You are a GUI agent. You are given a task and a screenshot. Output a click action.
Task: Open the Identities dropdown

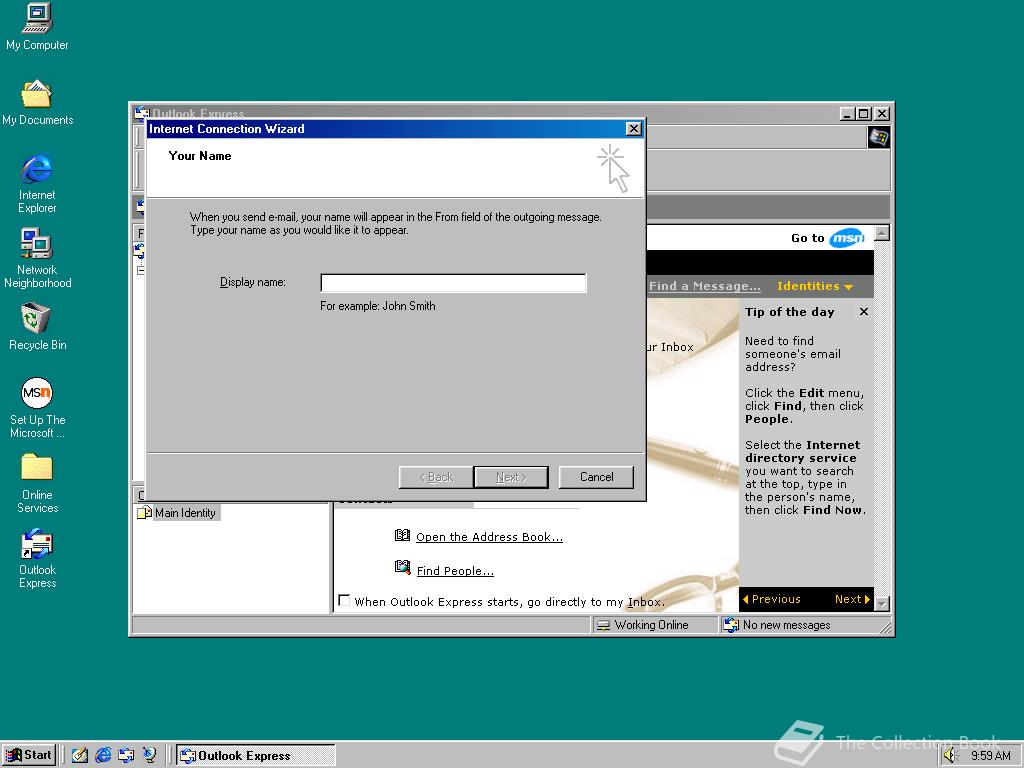tap(814, 286)
